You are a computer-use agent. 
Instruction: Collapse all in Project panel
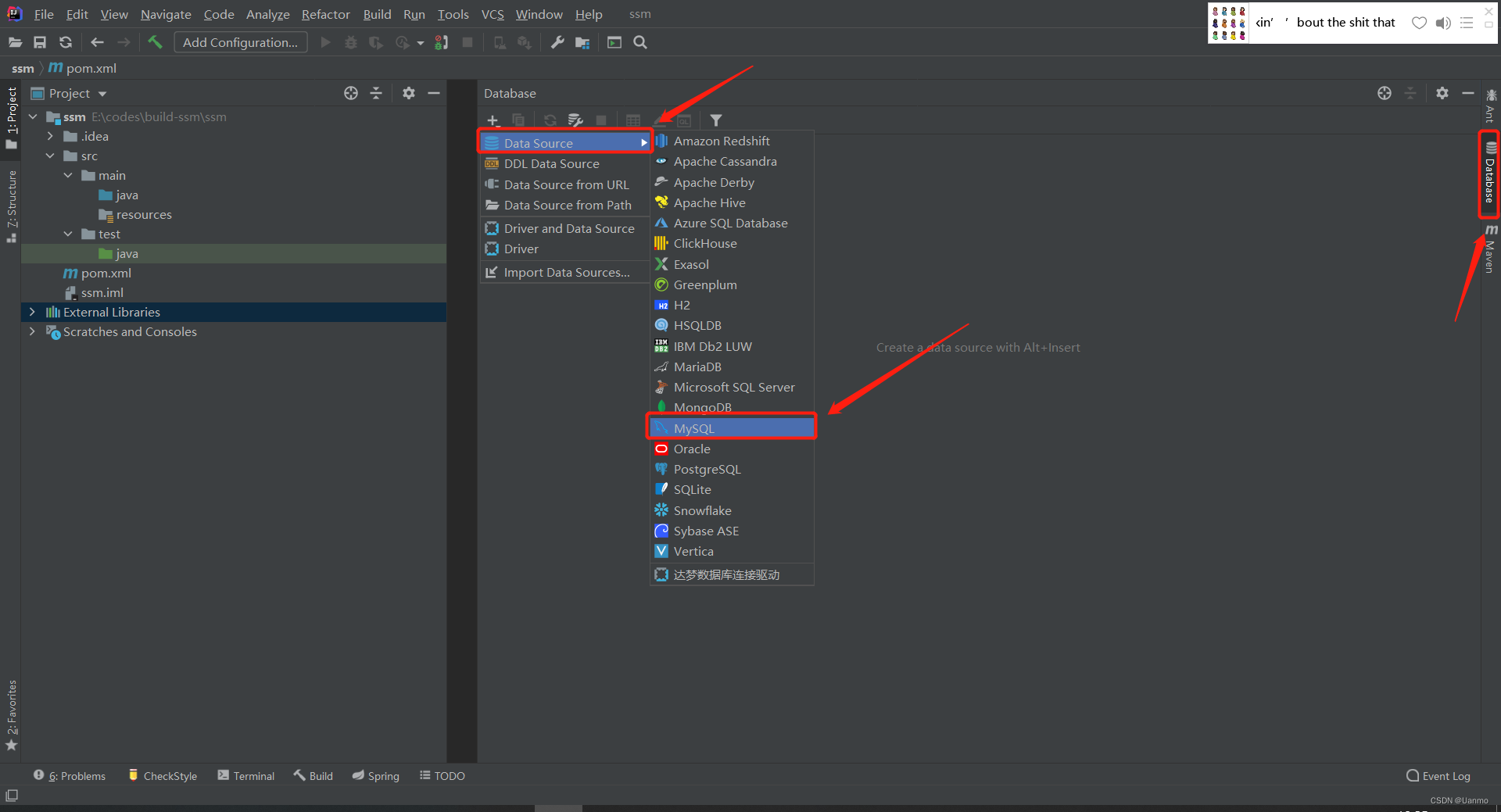[376, 93]
